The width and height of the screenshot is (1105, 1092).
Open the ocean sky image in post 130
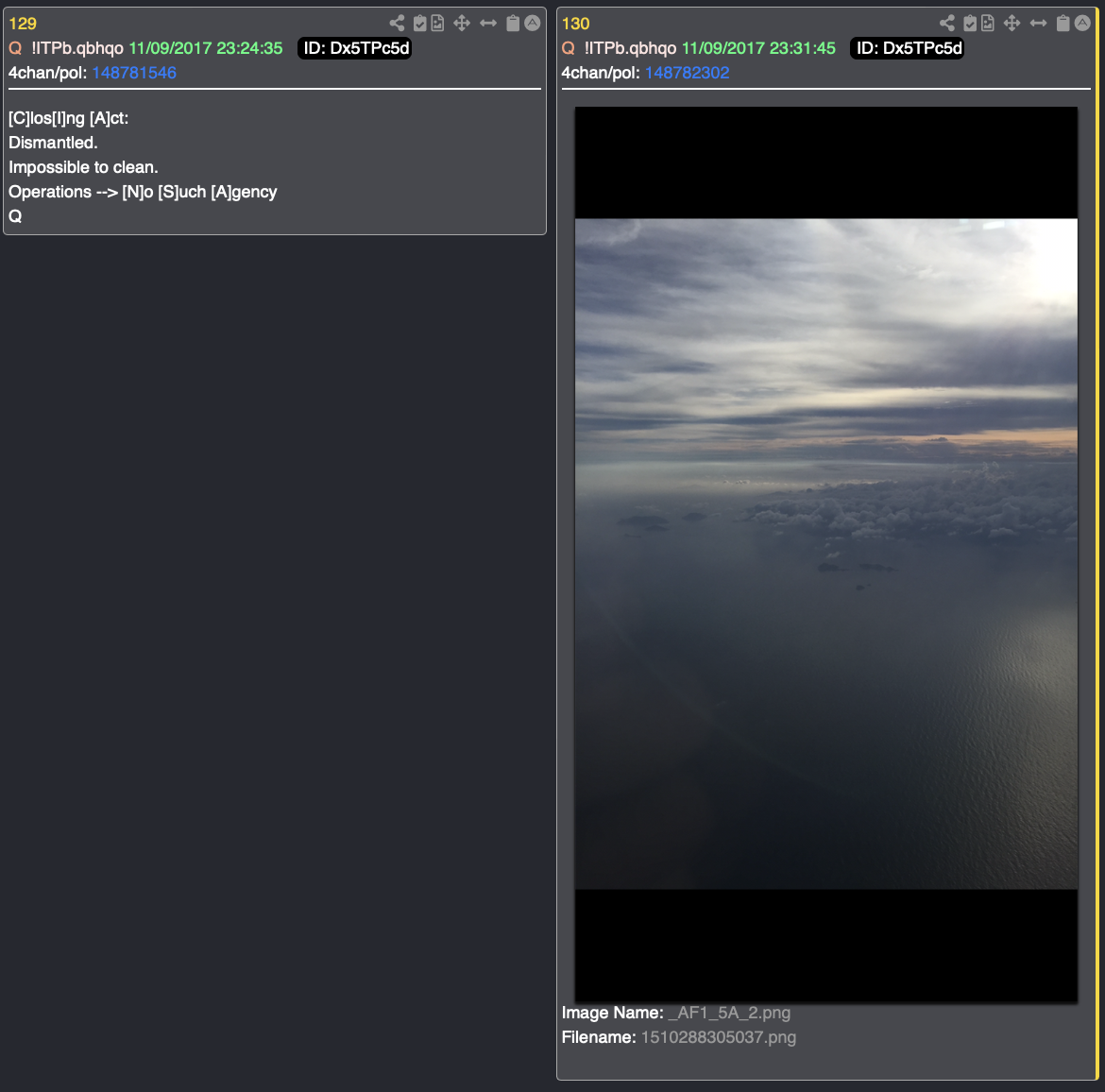click(826, 555)
